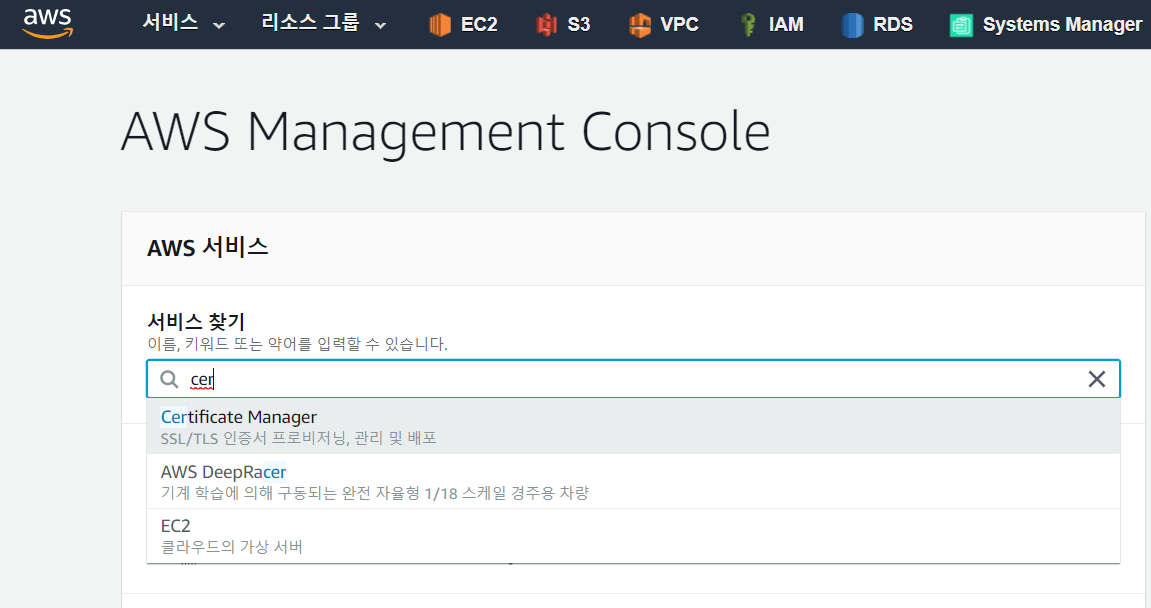Click the service search input field
Screen dimensions: 1151x608
pos(633,379)
